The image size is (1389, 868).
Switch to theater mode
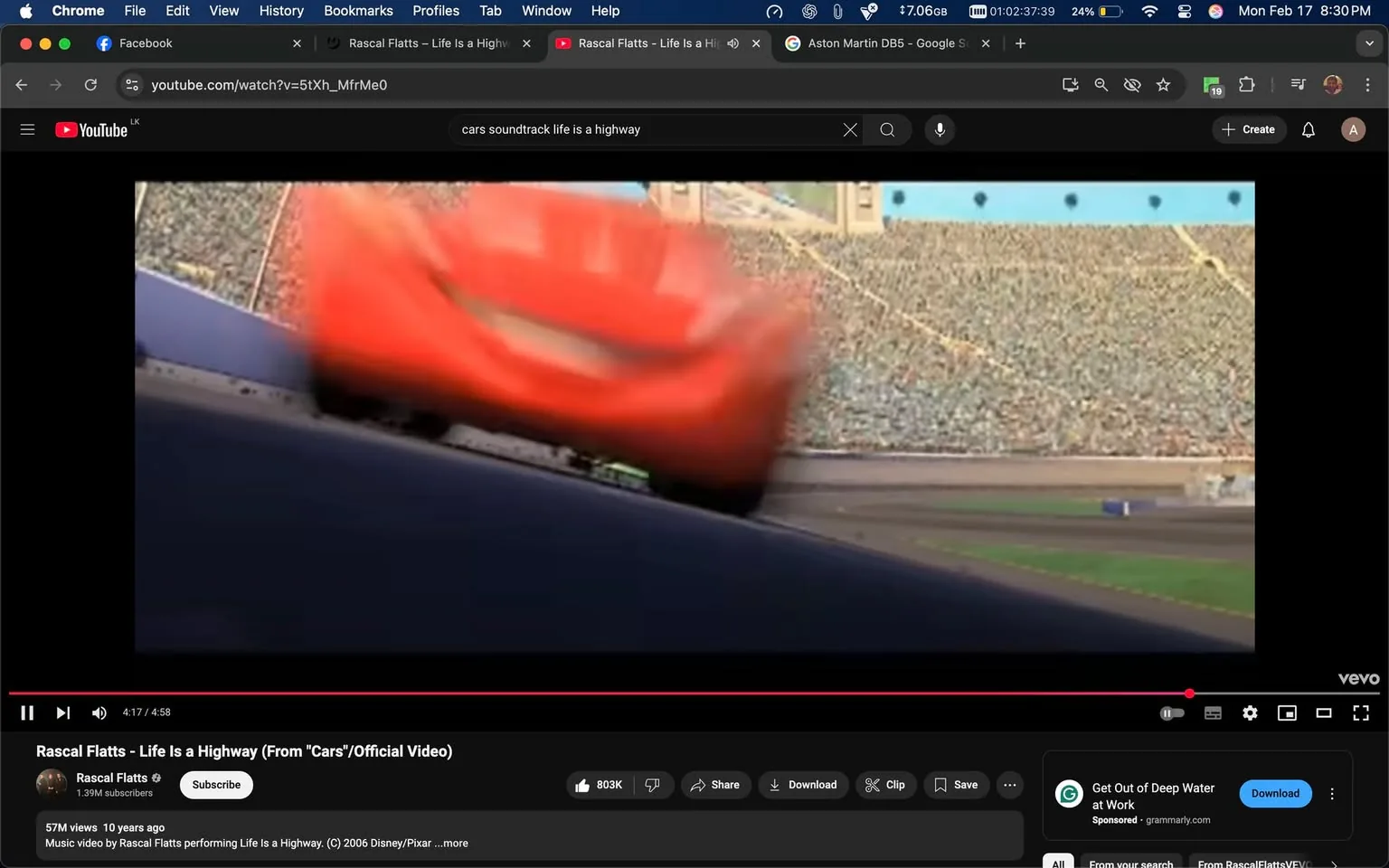click(1324, 712)
